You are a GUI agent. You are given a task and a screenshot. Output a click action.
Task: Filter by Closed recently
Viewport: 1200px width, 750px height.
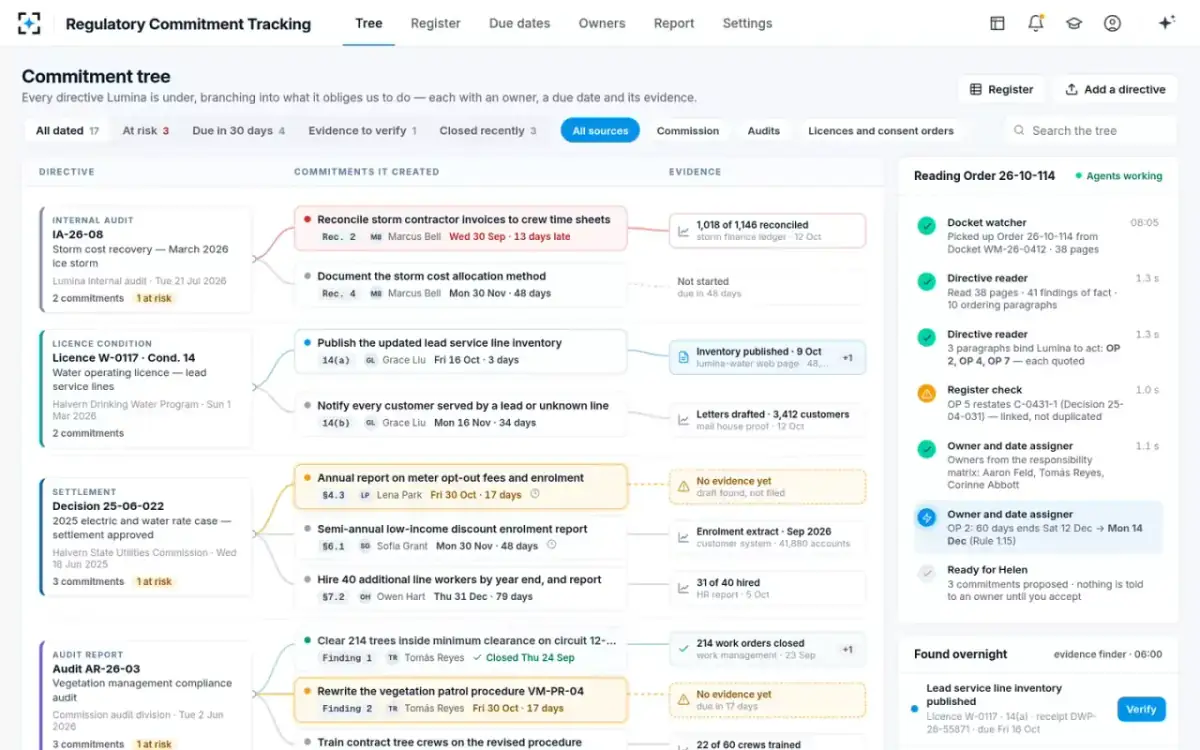tap(488, 130)
